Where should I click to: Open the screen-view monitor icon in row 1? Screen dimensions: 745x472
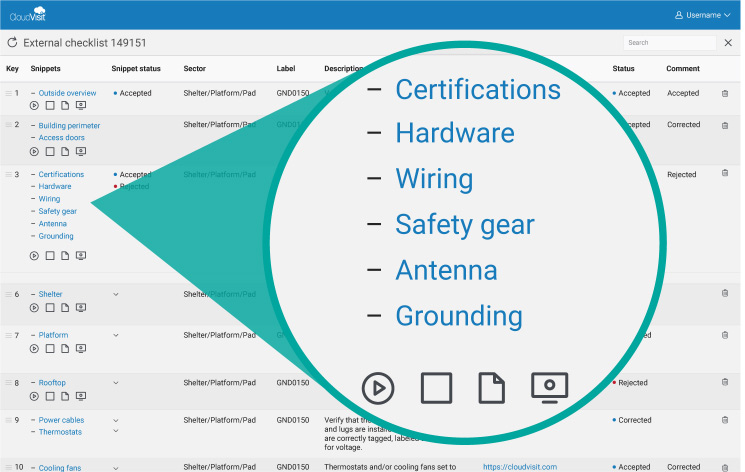pos(81,106)
